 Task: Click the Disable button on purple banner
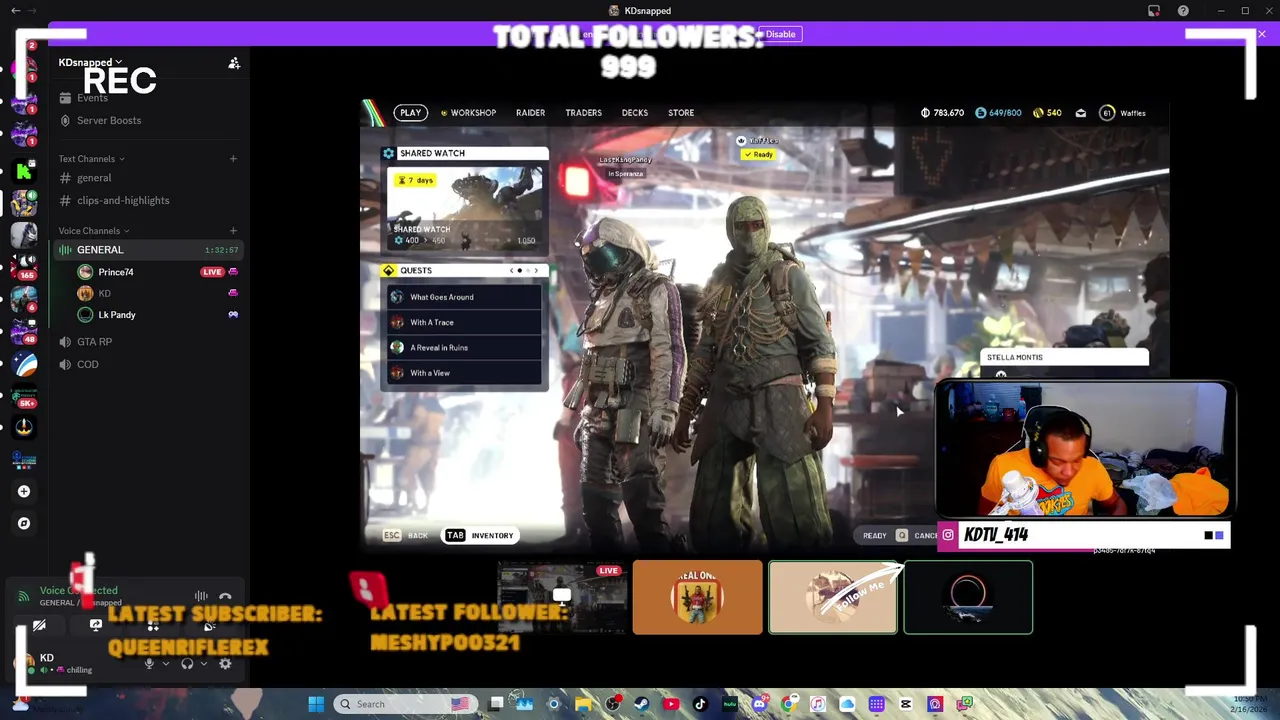pos(781,34)
